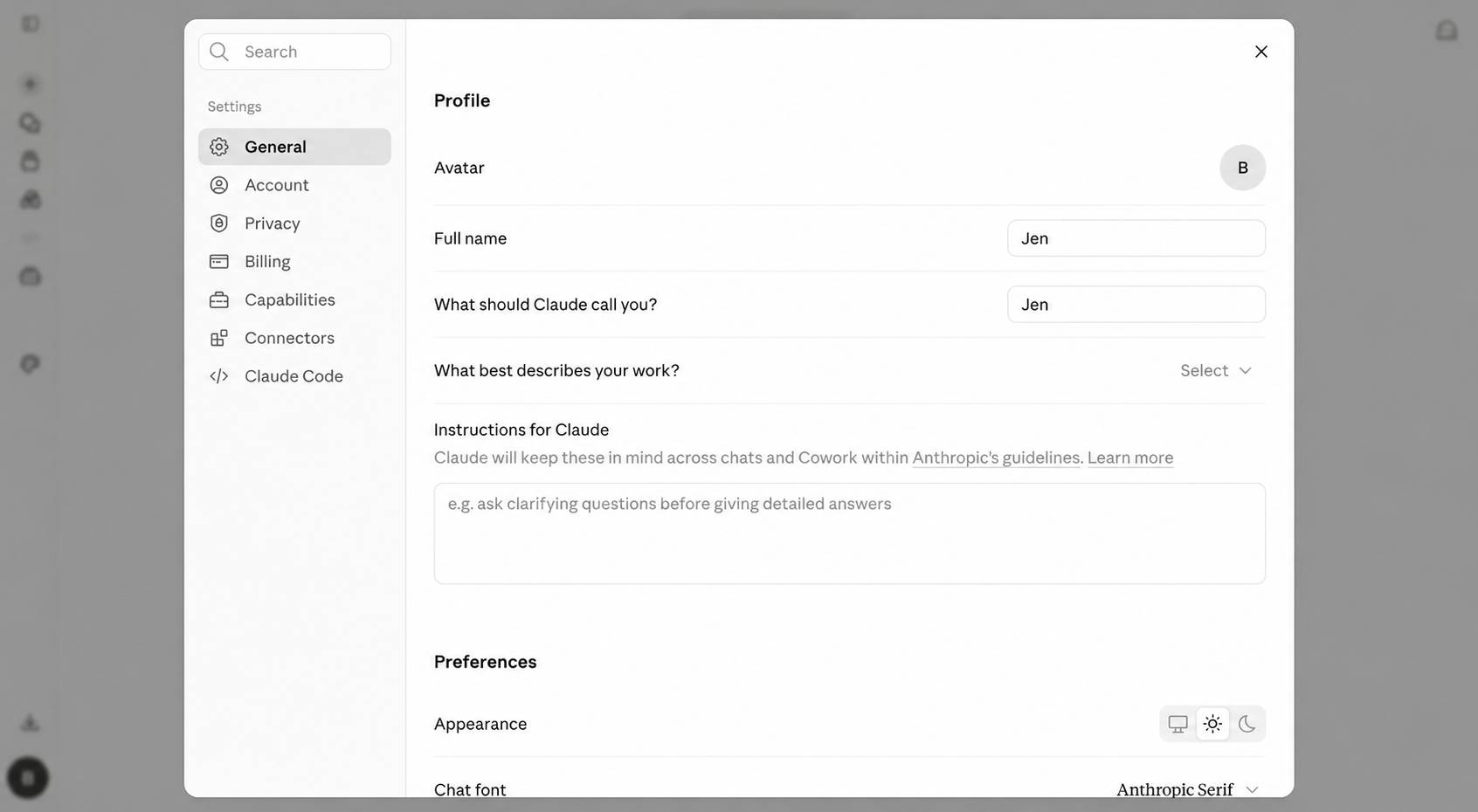Click the Claude Code brackets icon
1478x812 pixels.
(x=219, y=376)
